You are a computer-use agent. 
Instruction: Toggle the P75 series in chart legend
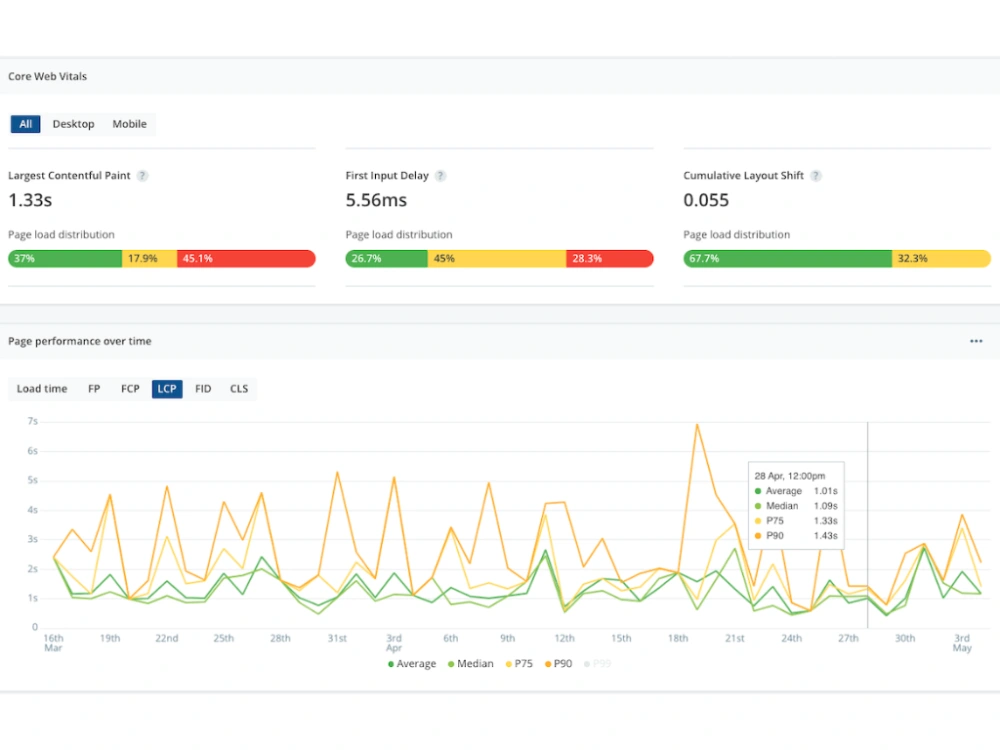pyautogui.click(x=519, y=664)
